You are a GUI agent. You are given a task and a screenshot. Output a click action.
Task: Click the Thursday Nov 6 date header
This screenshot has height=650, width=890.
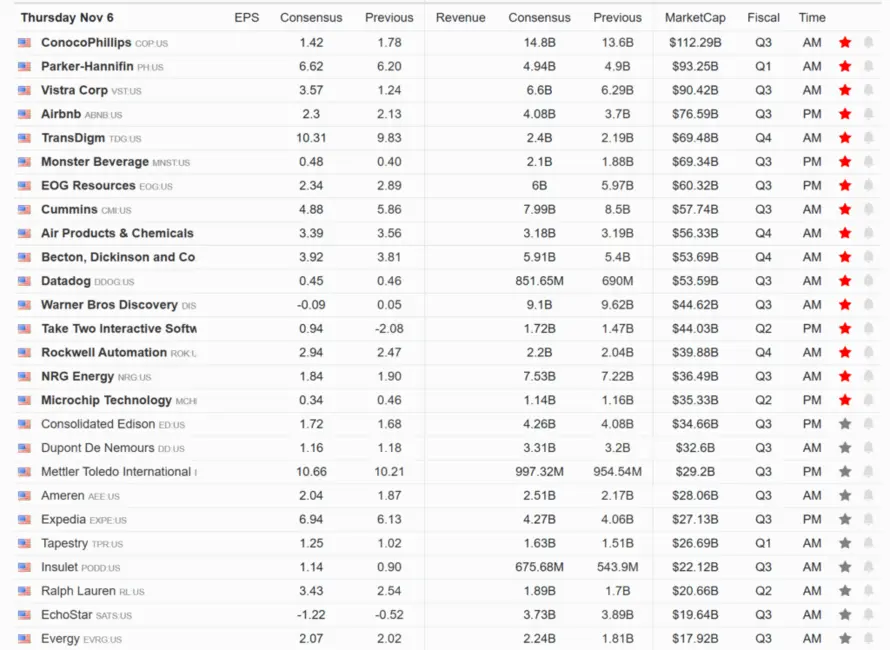[67, 18]
